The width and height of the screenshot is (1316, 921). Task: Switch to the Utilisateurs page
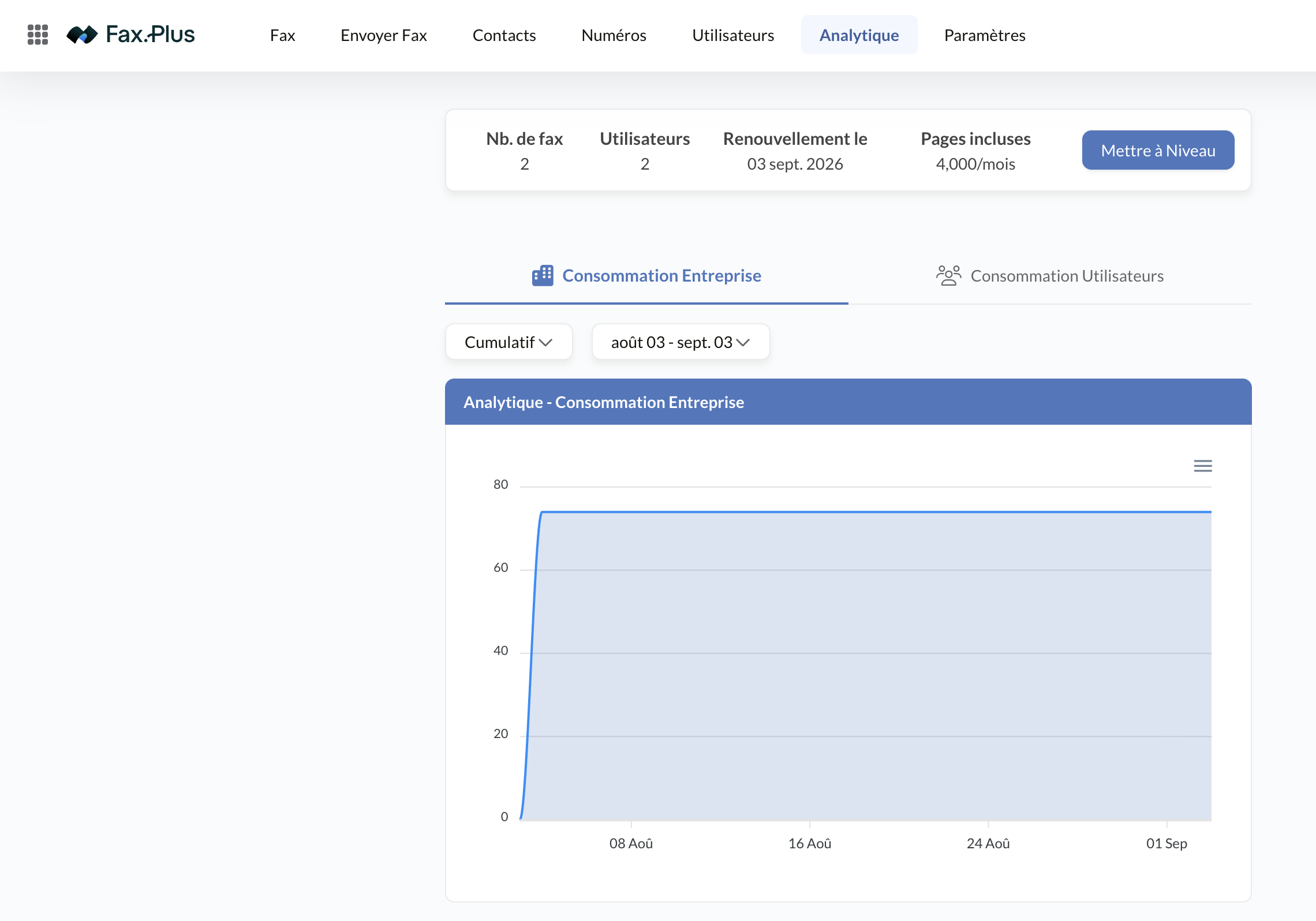(733, 35)
